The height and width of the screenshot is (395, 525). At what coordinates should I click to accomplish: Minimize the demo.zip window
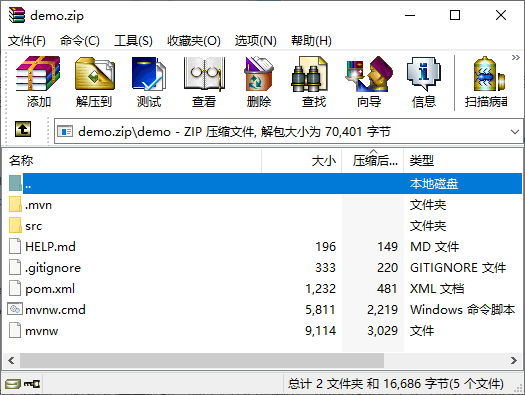pyautogui.click(x=410, y=15)
